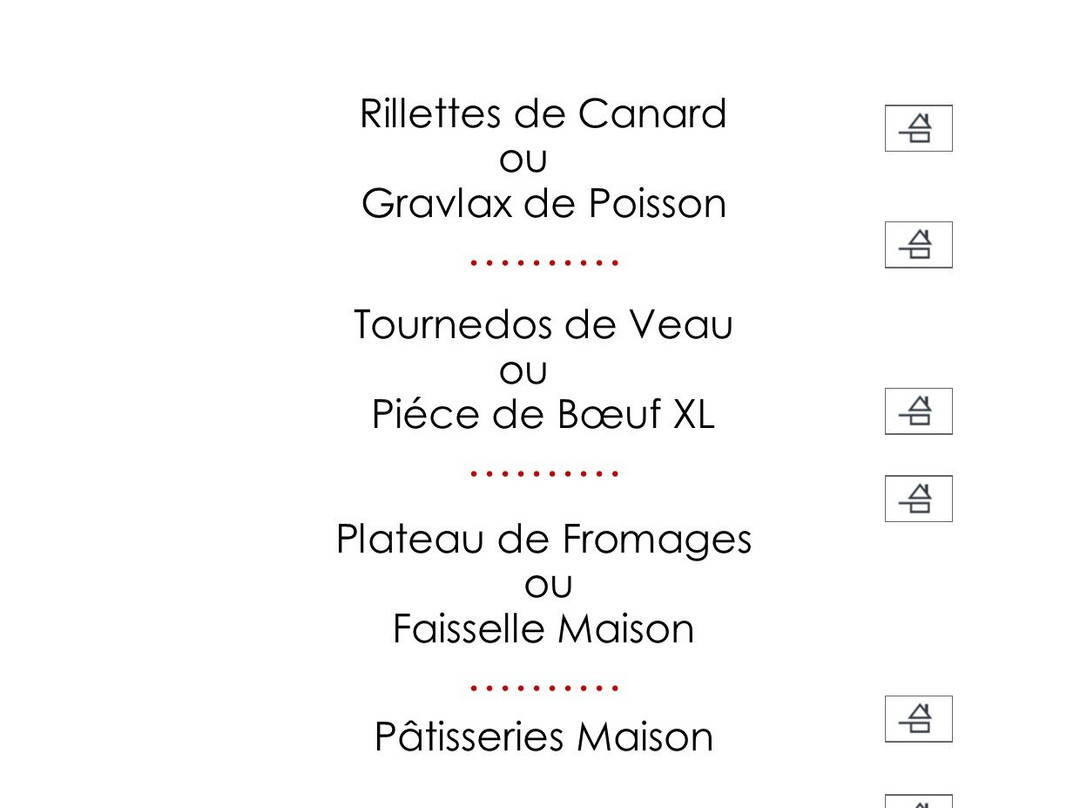This screenshot has width=1080, height=808.
Task: Click 'ou' between Rillettes and Gravlax
Action: 523,160
